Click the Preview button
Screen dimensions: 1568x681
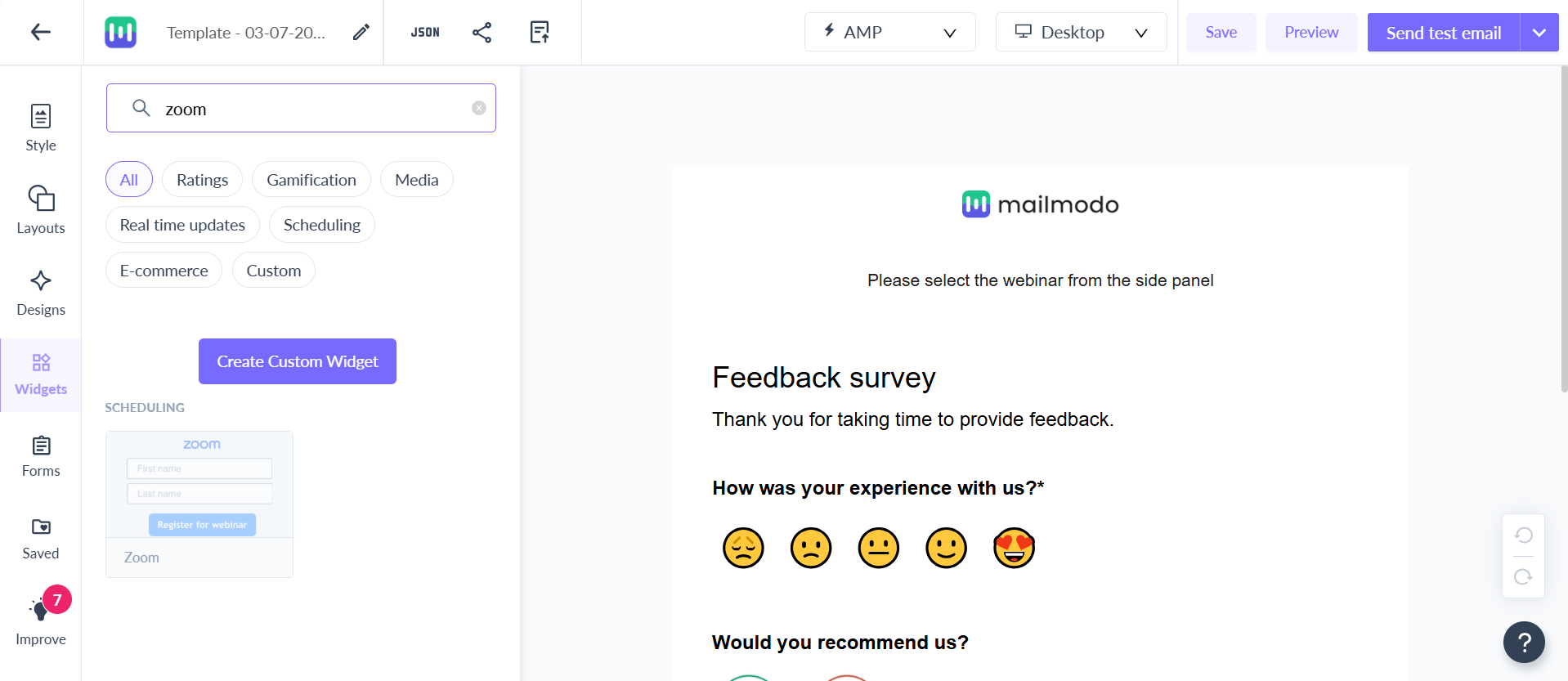pos(1310,32)
